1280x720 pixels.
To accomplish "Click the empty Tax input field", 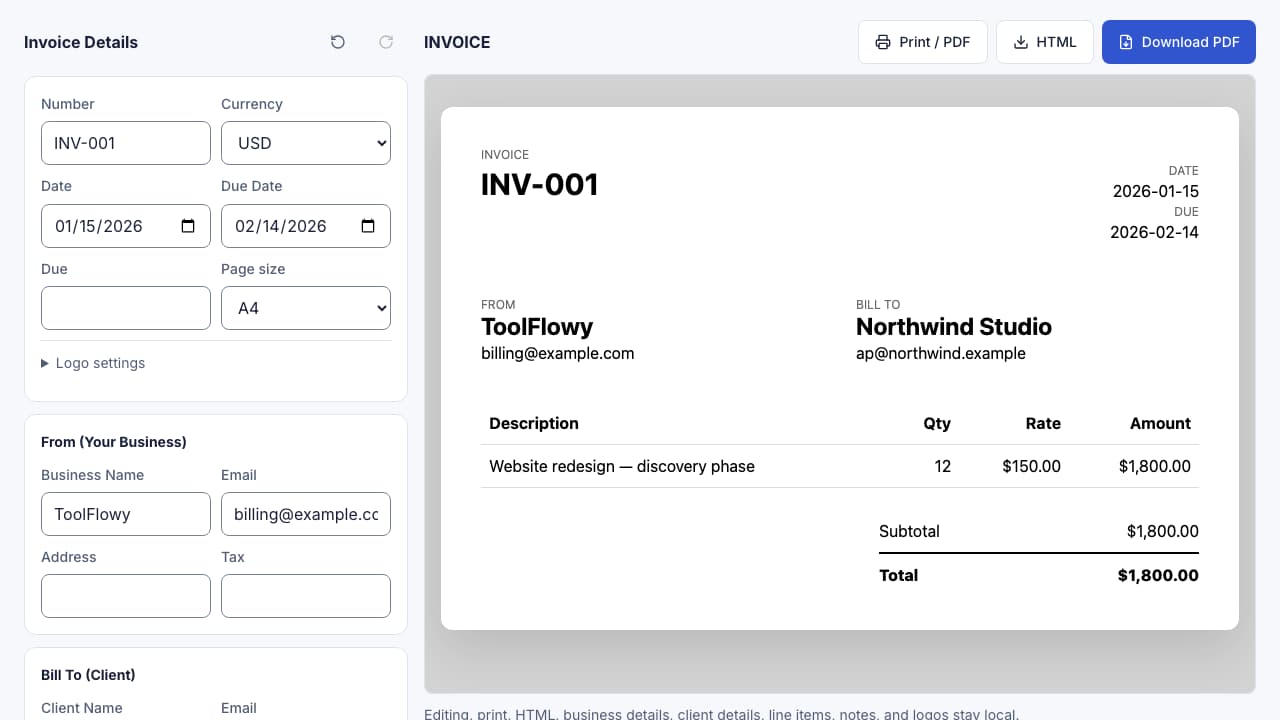I will pyautogui.click(x=306, y=596).
